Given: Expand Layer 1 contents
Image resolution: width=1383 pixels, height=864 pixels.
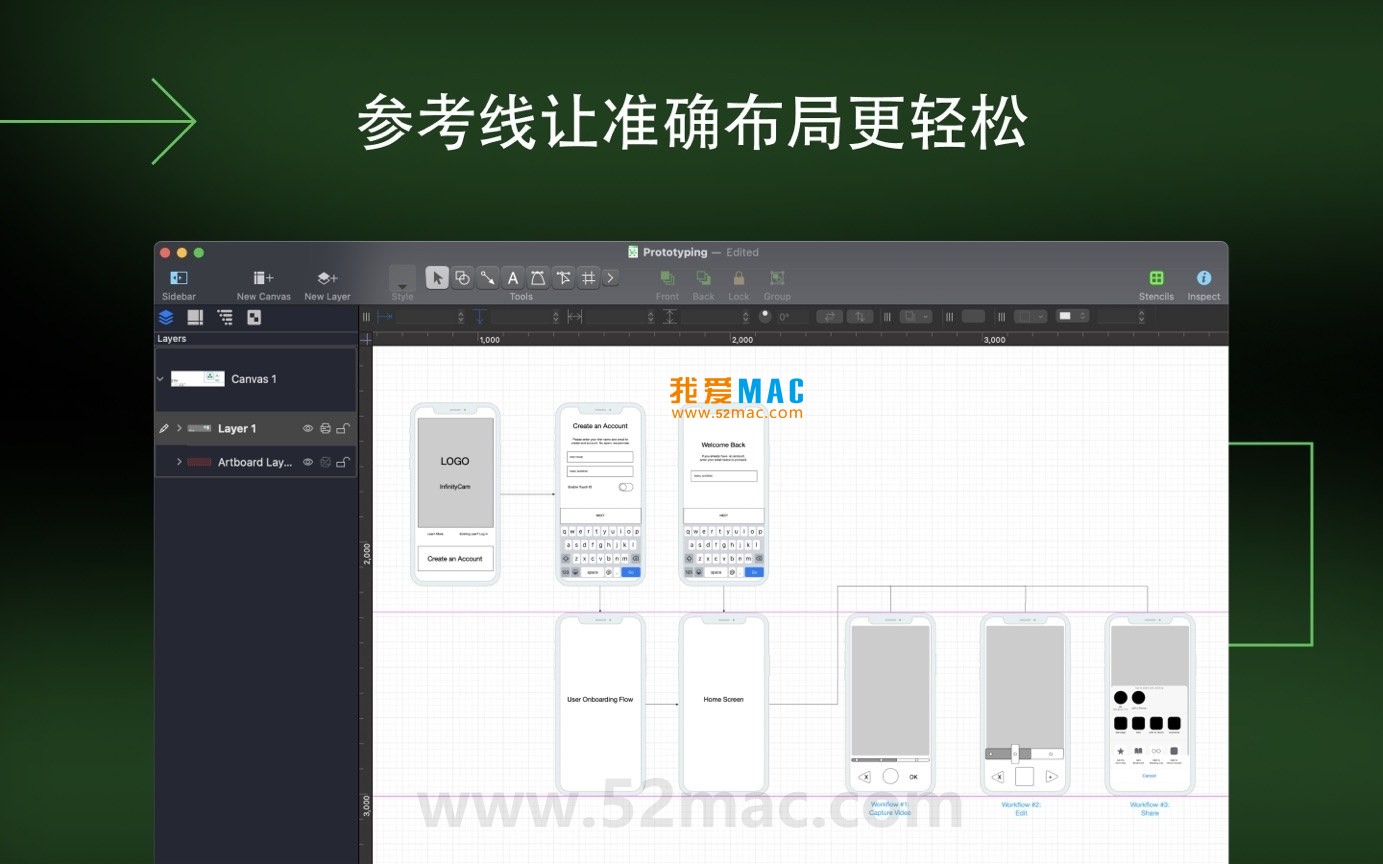Looking at the screenshot, I should [x=179, y=428].
